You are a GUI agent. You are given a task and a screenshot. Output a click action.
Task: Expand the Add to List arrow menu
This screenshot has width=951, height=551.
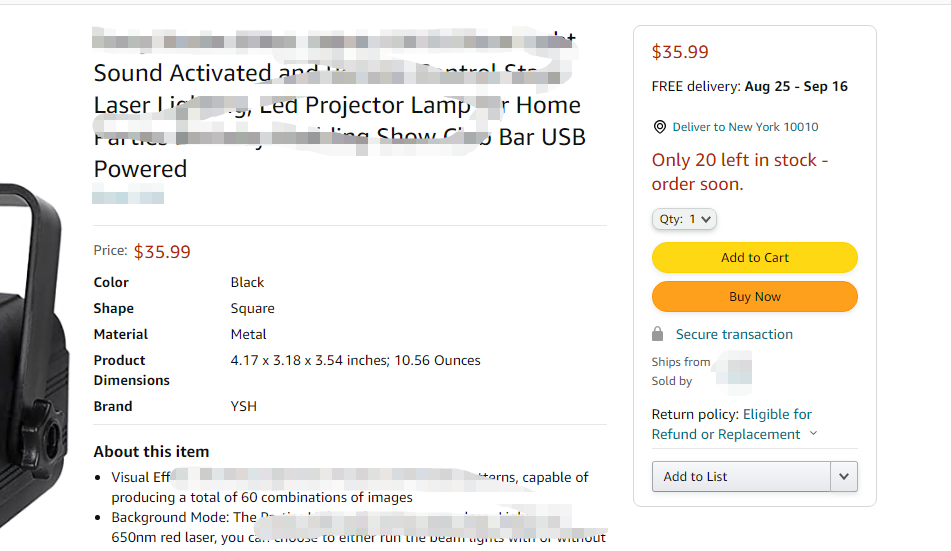point(844,477)
